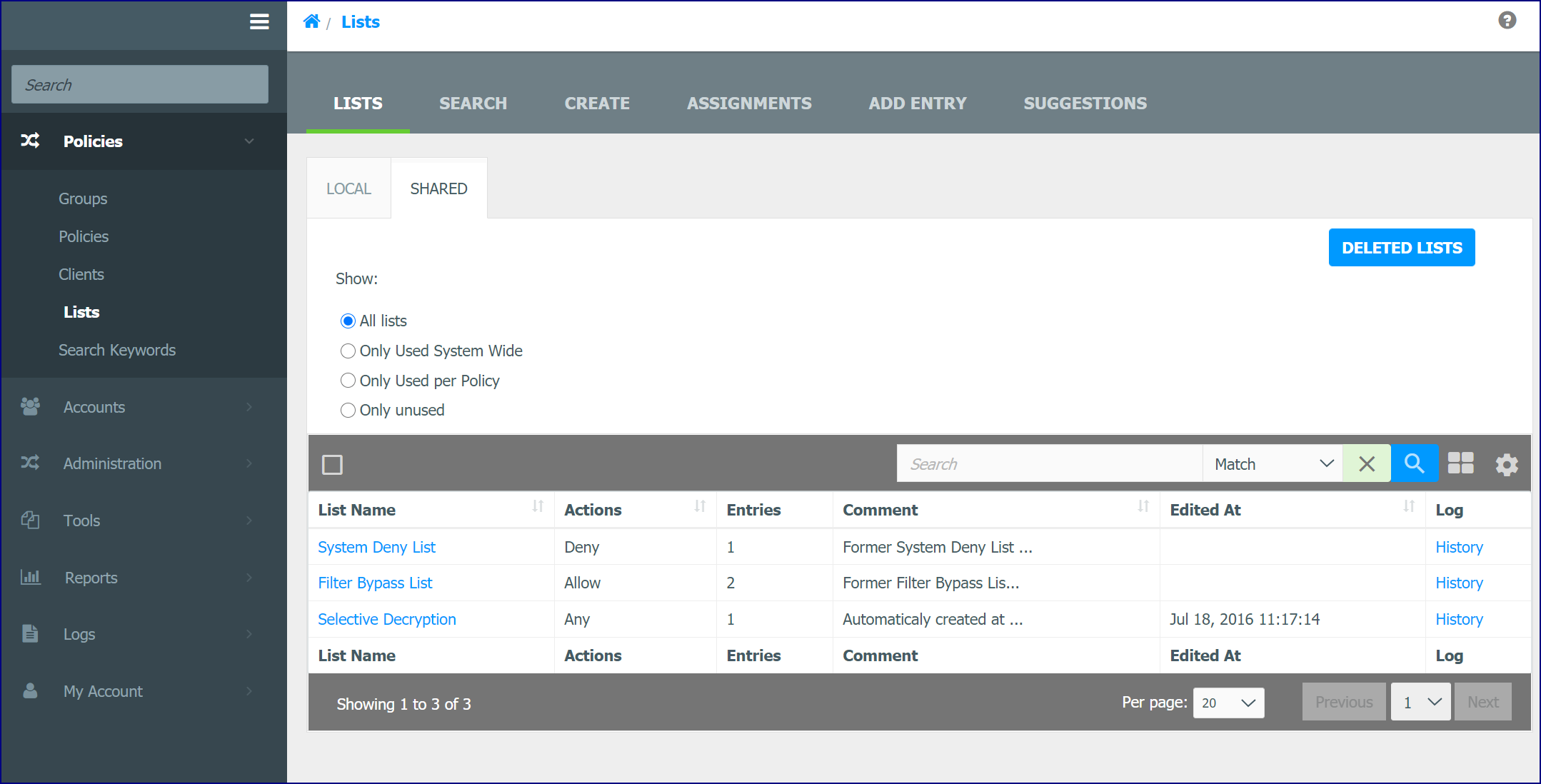Click the Policies shuffle icon in sidebar
Viewport: 1541px width, 784px height.
click(30, 141)
